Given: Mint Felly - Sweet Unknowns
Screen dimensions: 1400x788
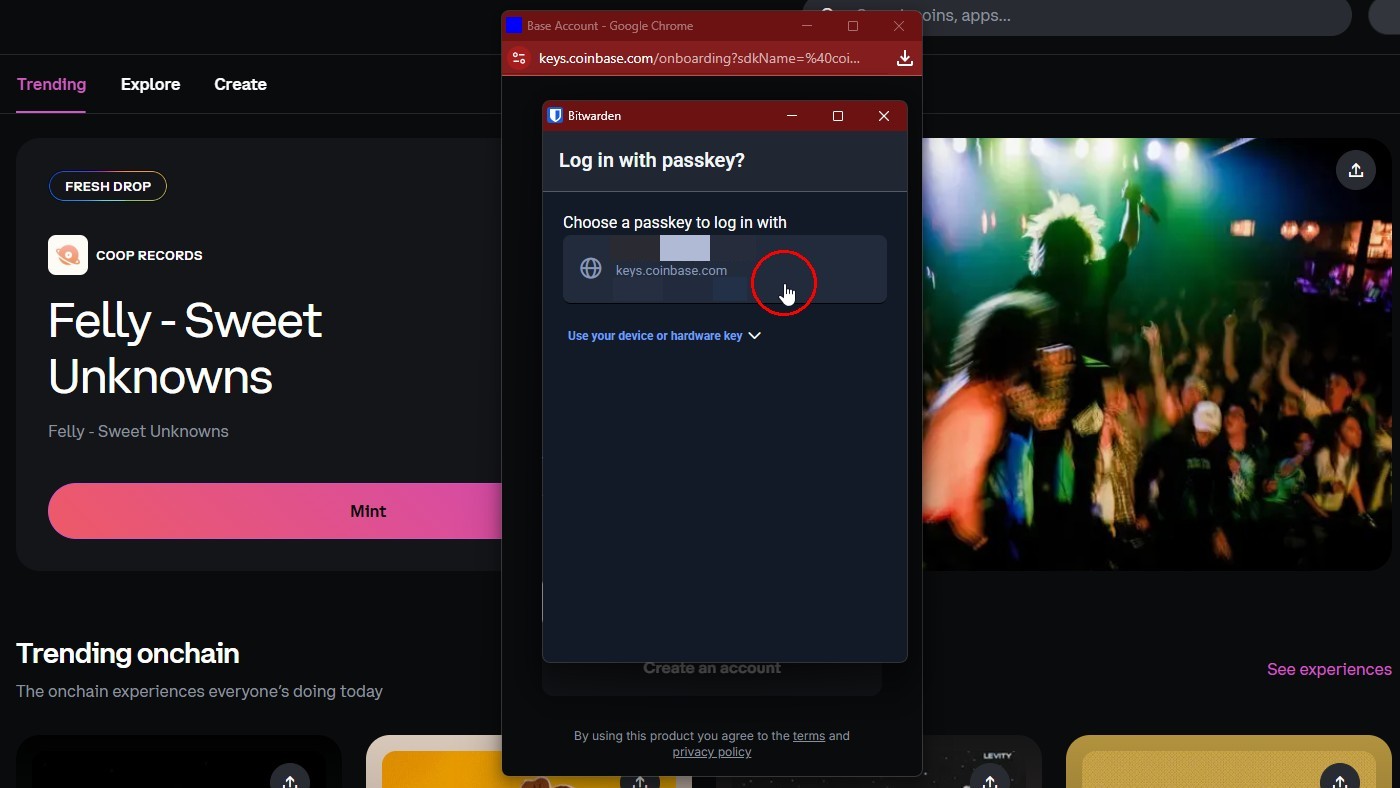Looking at the screenshot, I should pos(275,511).
